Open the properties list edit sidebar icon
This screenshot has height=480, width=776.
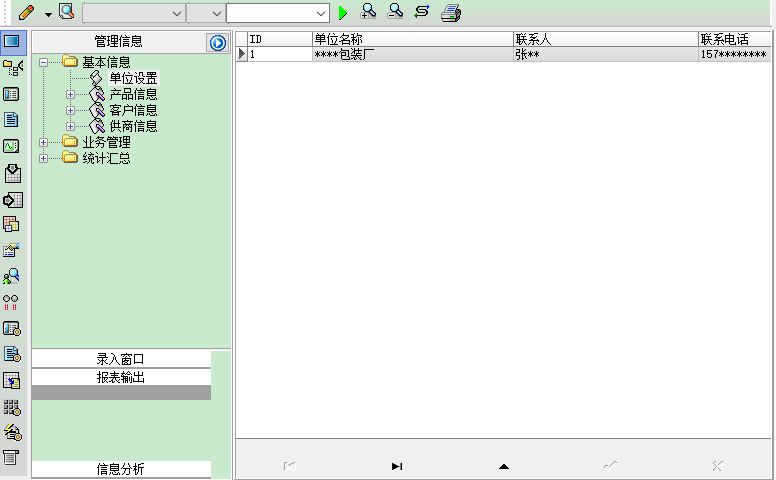[11, 250]
